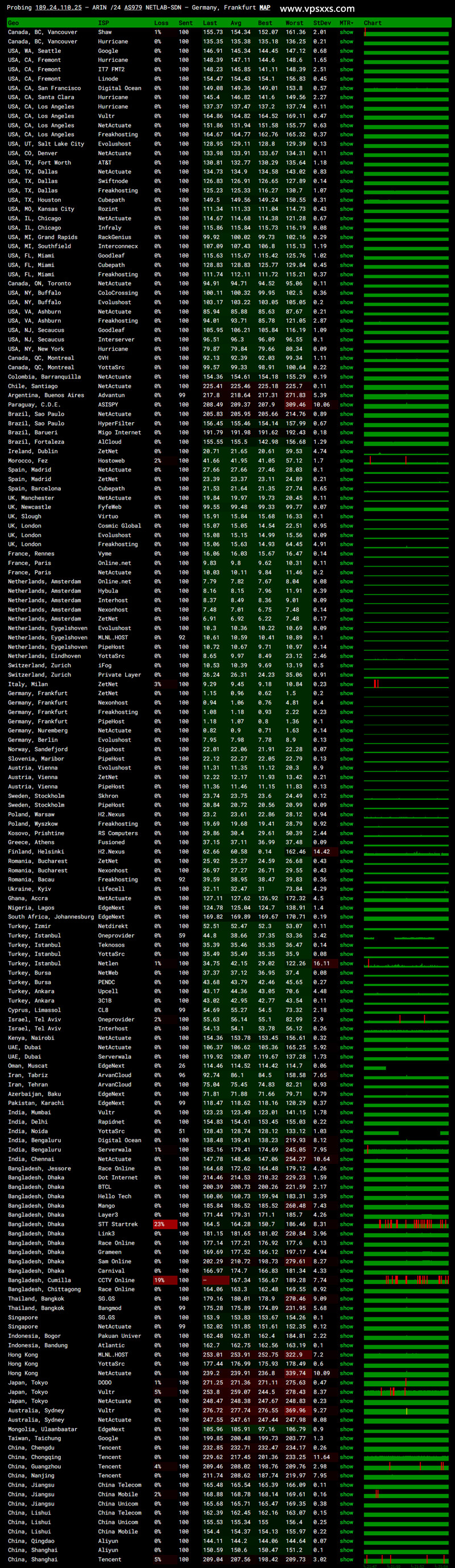Show MTR for Rozint Kansas City row
455x1568 pixels.
tap(346, 209)
